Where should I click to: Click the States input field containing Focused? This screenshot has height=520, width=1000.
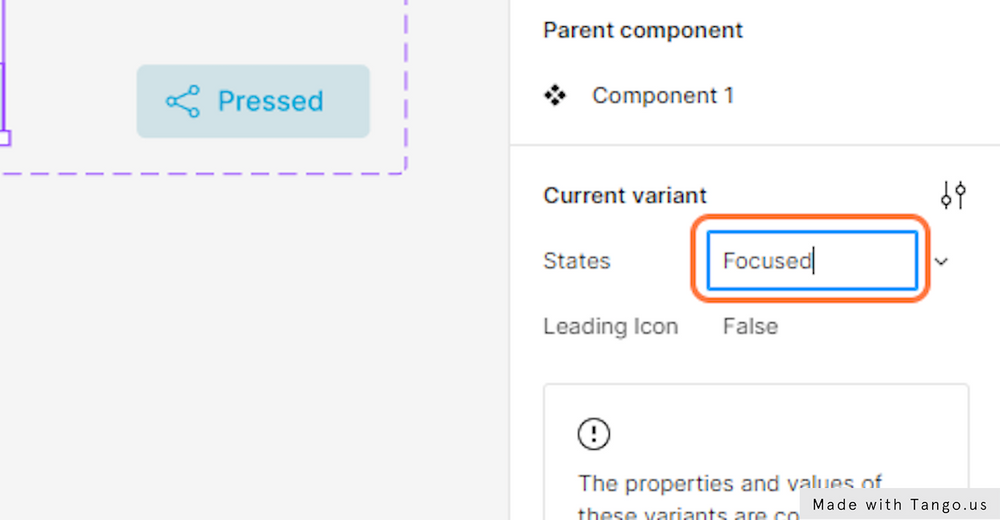coord(812,261)
